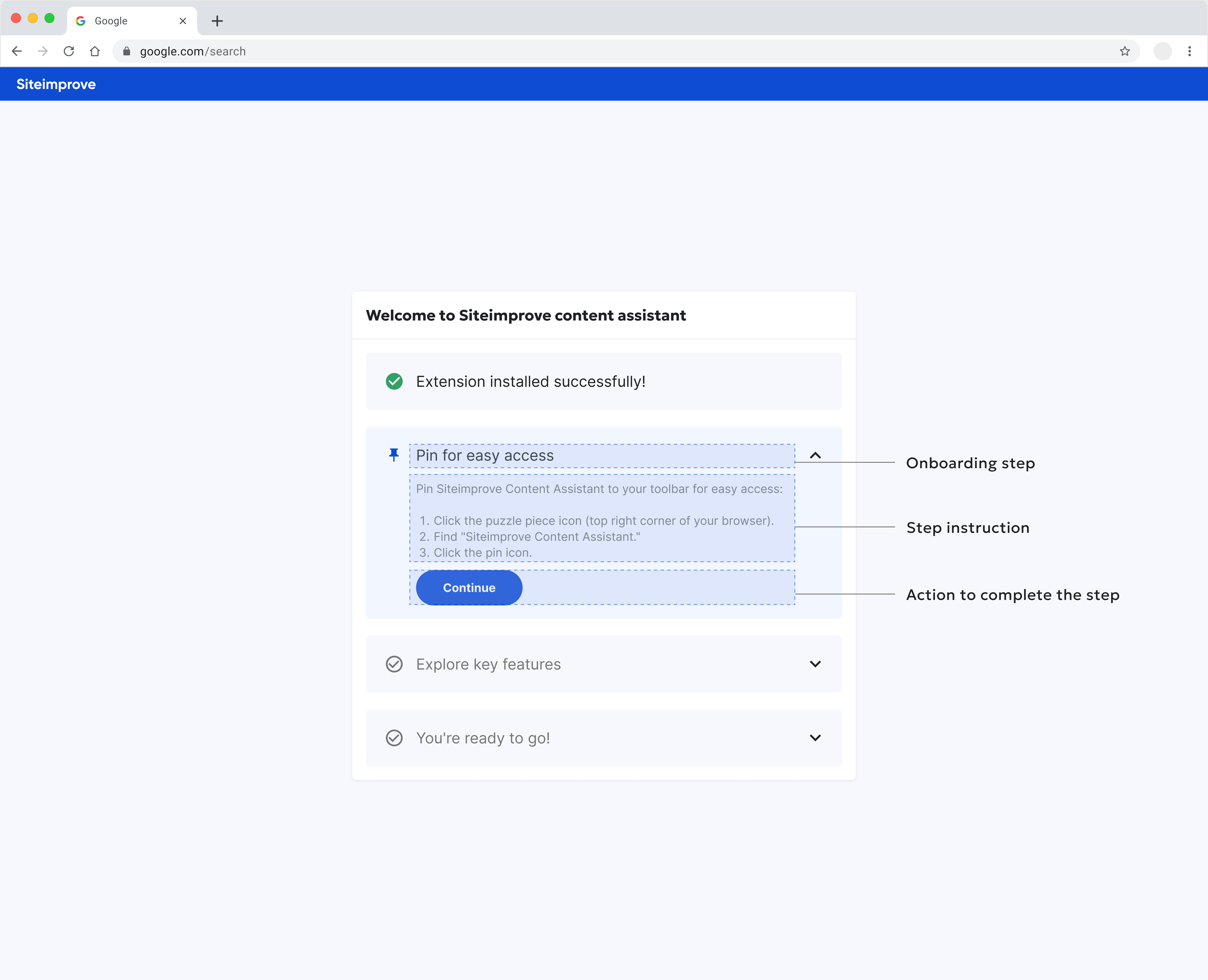The width and height of the screenshot is (1208, 980).
Task: Open the browser three-dot menu
Action: pos(1189,51)
